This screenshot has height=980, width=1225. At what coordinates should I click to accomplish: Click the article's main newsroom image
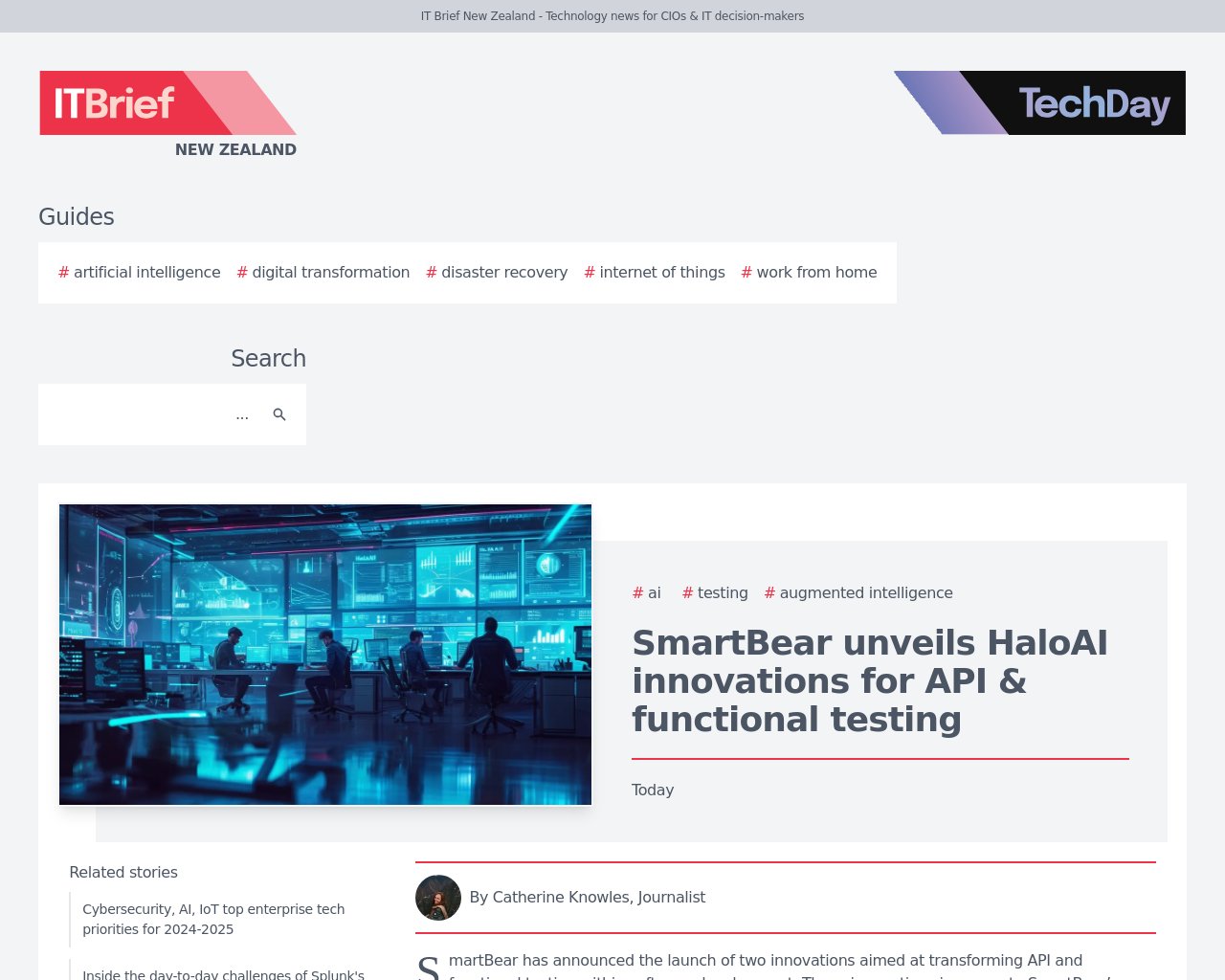pos(325,655)
